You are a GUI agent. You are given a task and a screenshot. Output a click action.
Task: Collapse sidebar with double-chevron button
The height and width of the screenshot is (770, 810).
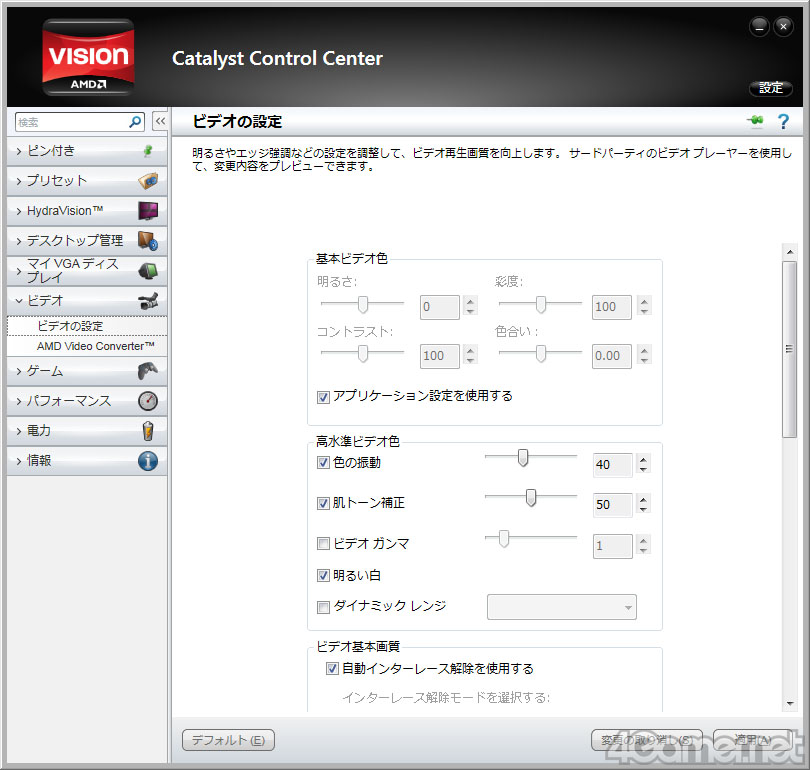[160, 122]
